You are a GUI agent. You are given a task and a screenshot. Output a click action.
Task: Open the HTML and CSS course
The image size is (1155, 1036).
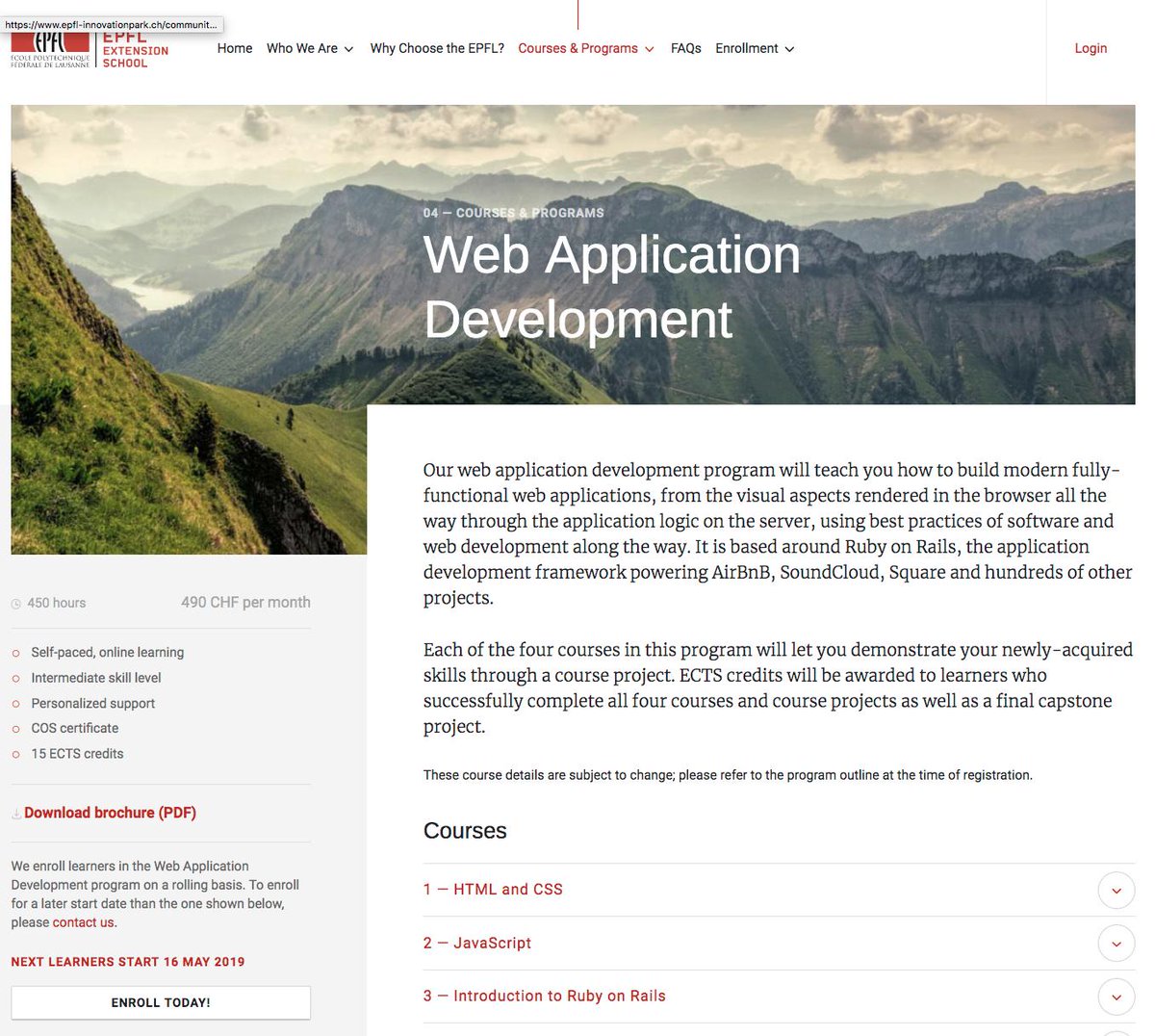click(x=493, y=890)
